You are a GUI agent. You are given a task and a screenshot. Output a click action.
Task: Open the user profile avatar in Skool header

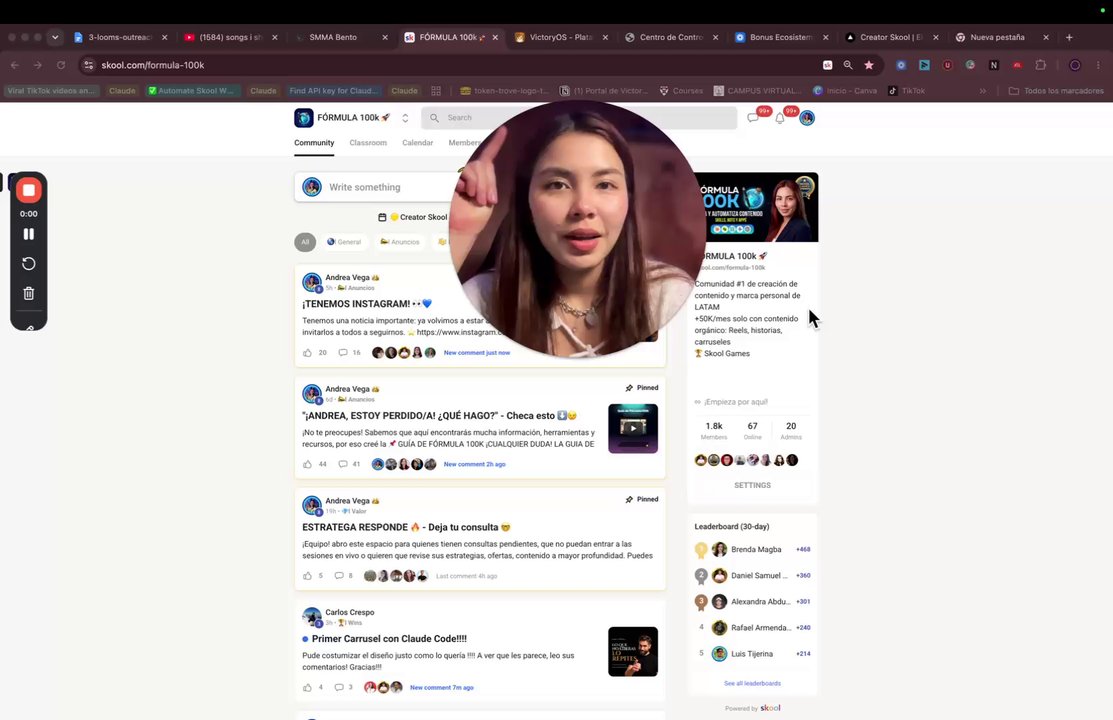tap(807, 118)
